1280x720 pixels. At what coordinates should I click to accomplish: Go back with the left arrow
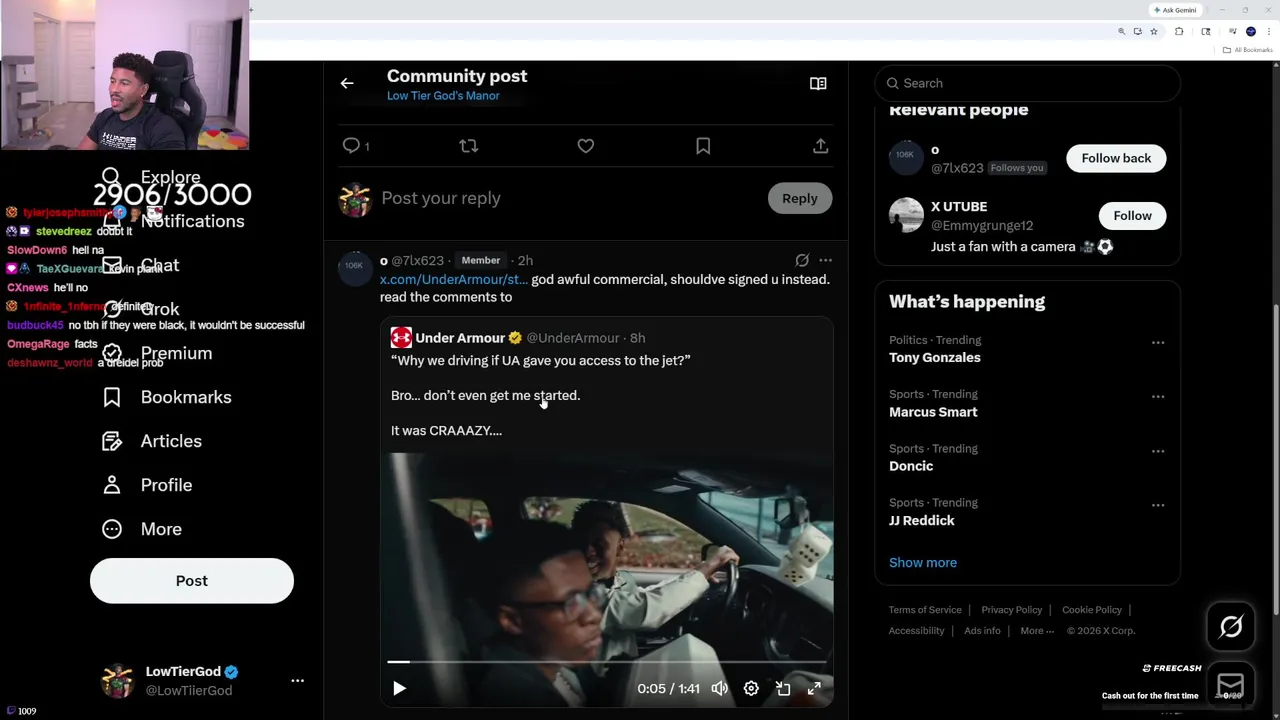click(347, 83)
